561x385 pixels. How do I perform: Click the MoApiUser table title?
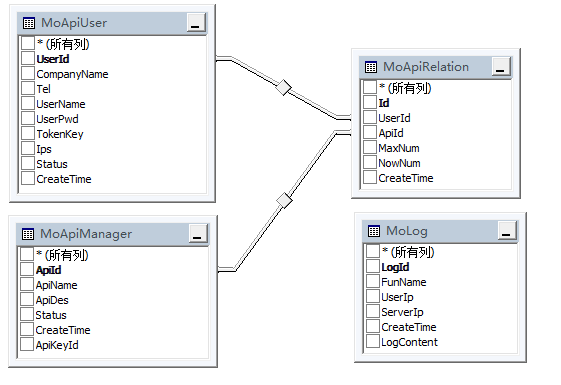[74, 23]
